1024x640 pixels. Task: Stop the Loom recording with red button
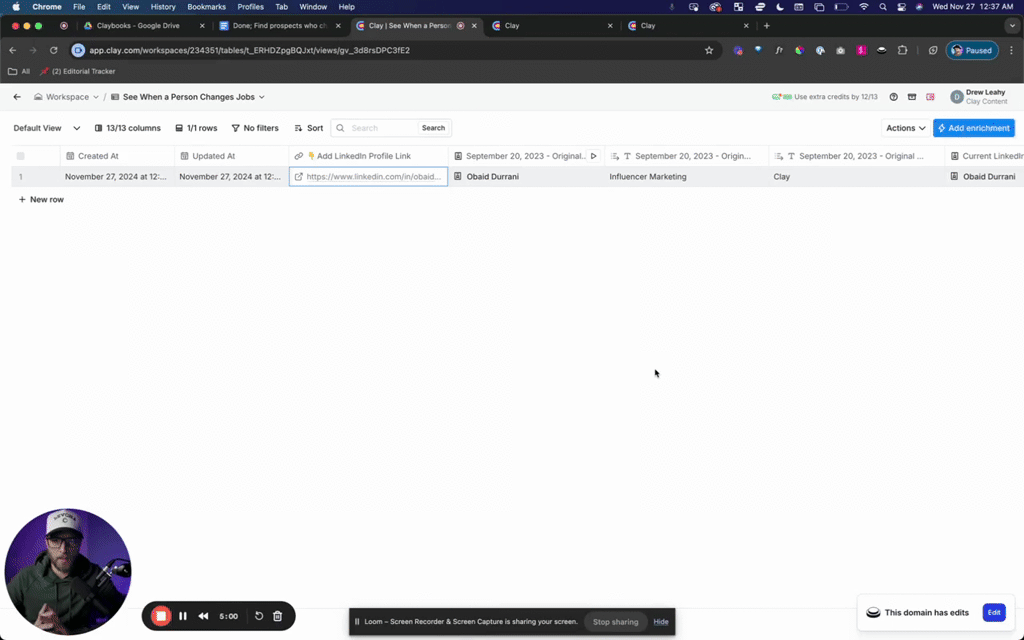160,616
